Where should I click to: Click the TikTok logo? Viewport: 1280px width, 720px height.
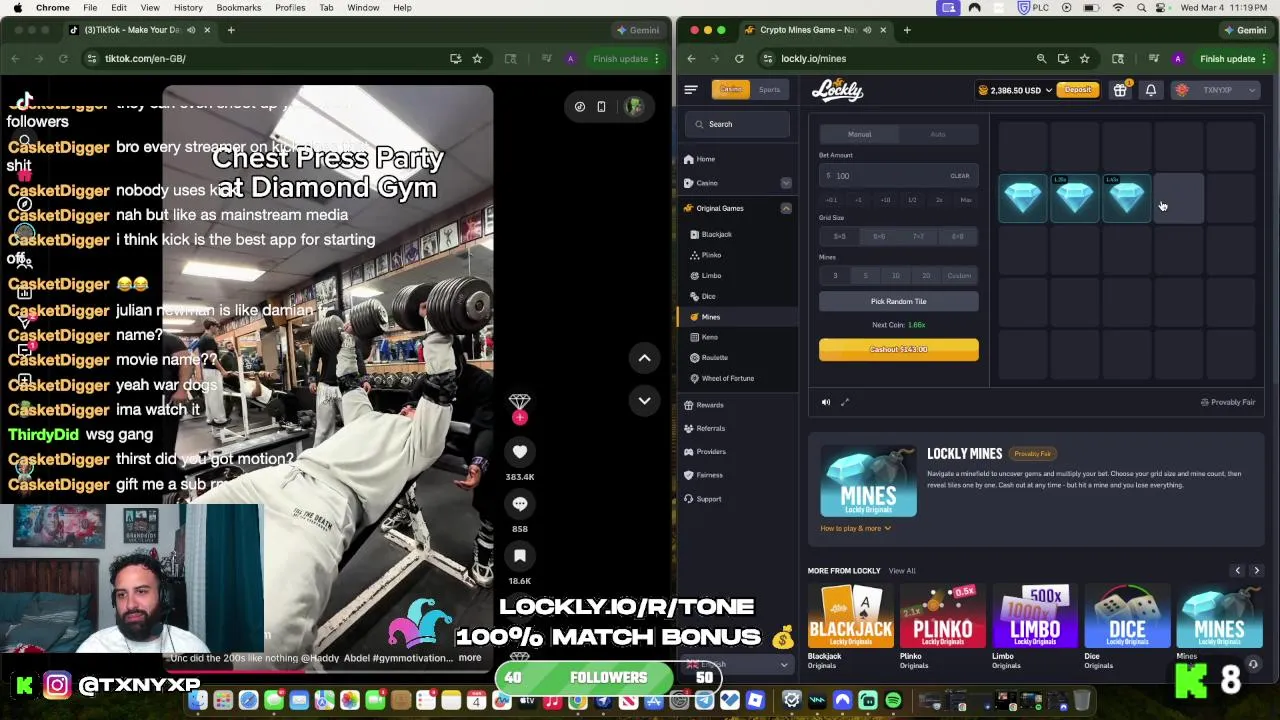tap(24, 100)
